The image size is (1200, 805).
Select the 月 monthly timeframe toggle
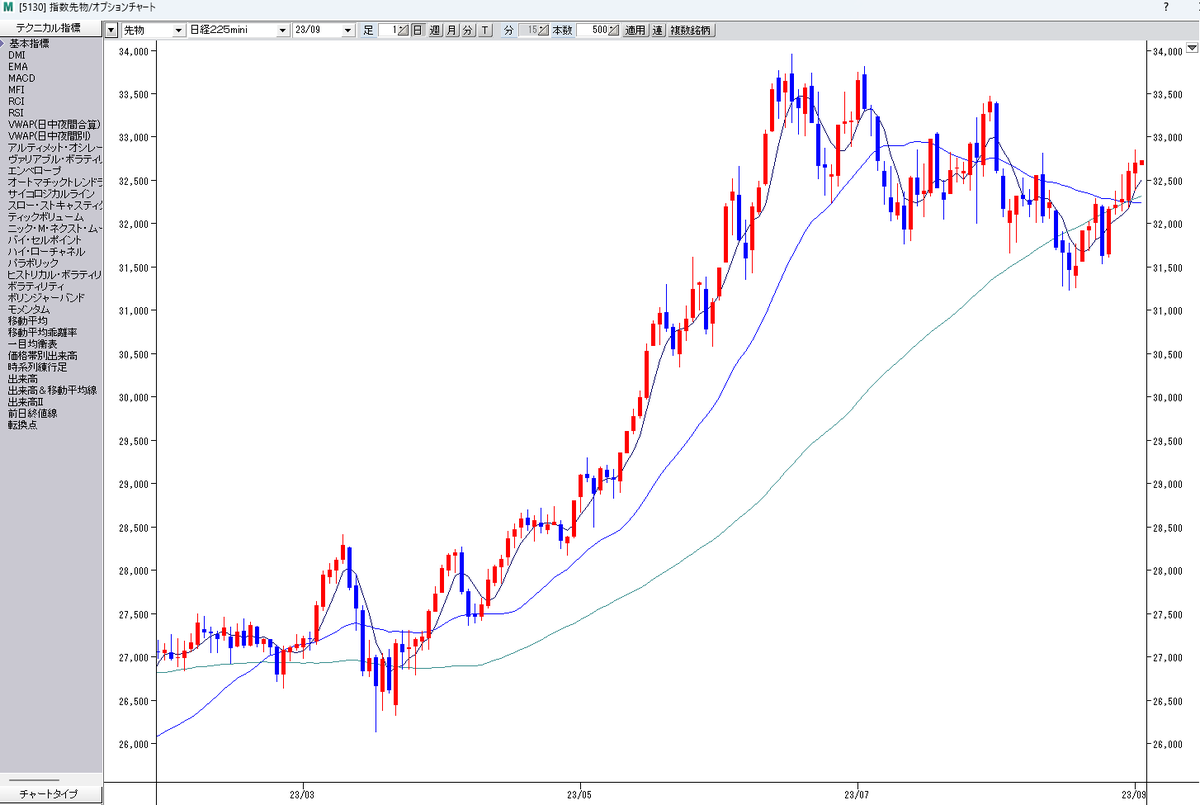point(452,30)
